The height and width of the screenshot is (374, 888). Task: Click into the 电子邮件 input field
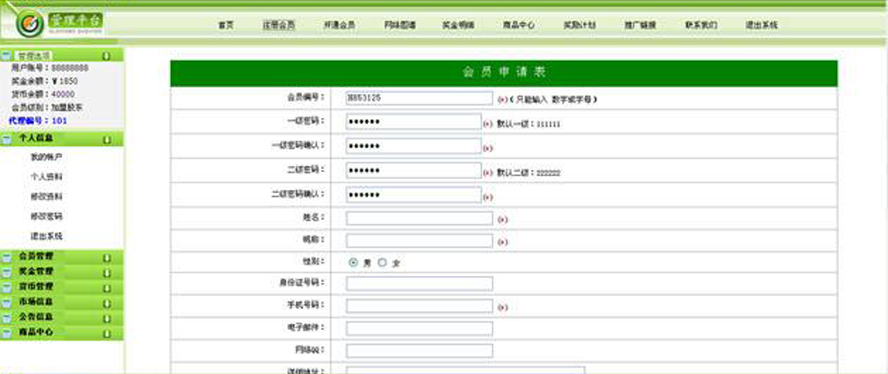(419, 328)
